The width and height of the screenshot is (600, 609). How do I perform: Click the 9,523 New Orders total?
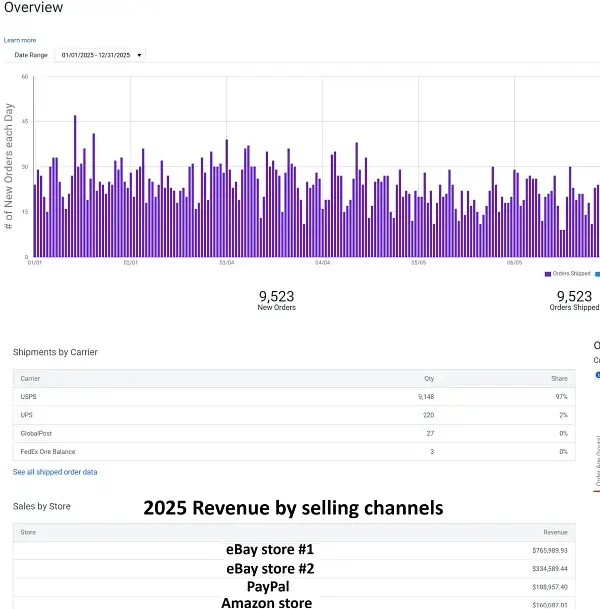tap(276, 296)
